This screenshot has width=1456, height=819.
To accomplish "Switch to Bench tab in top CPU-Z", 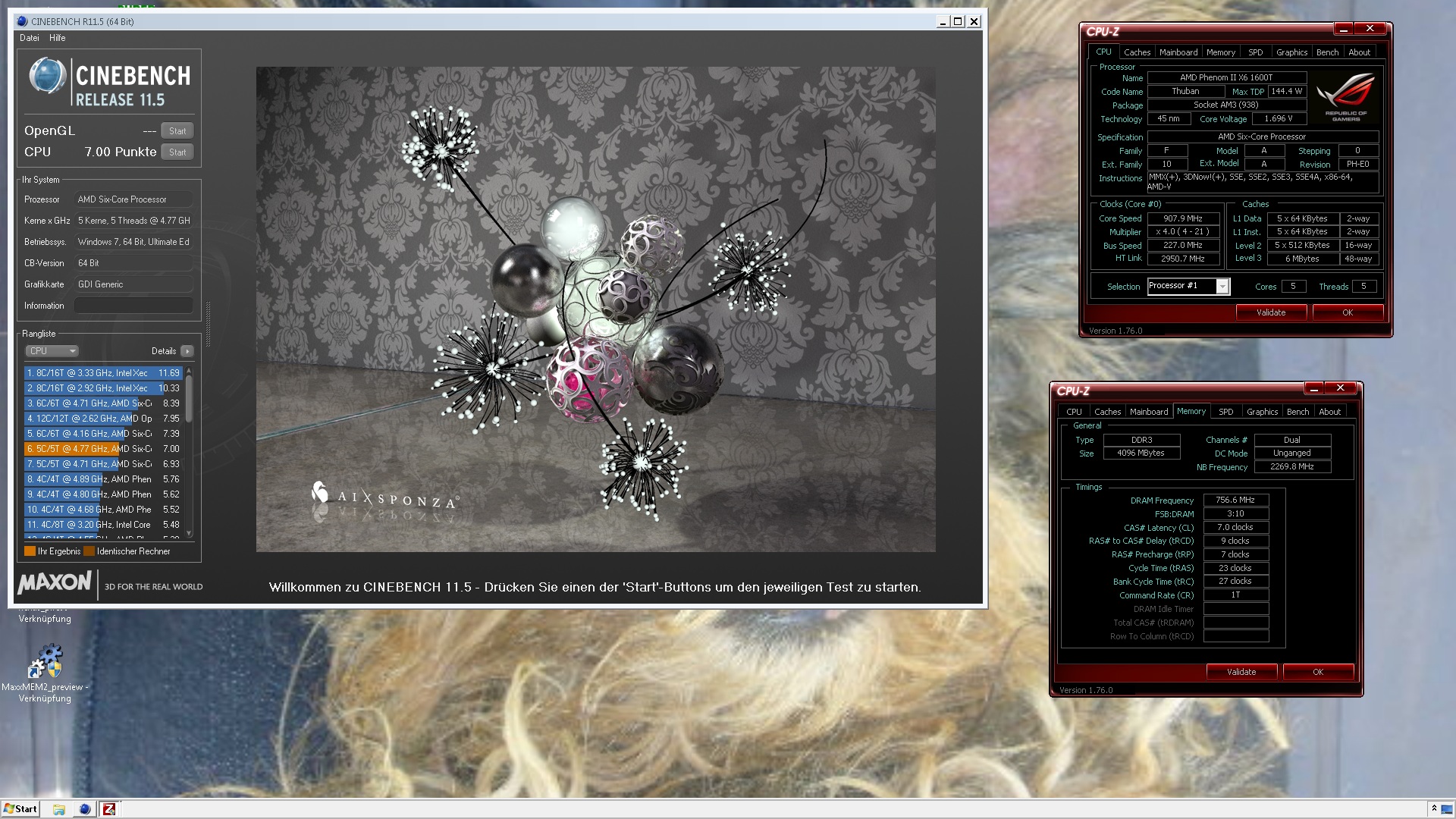I will (x=1327, y=52).
